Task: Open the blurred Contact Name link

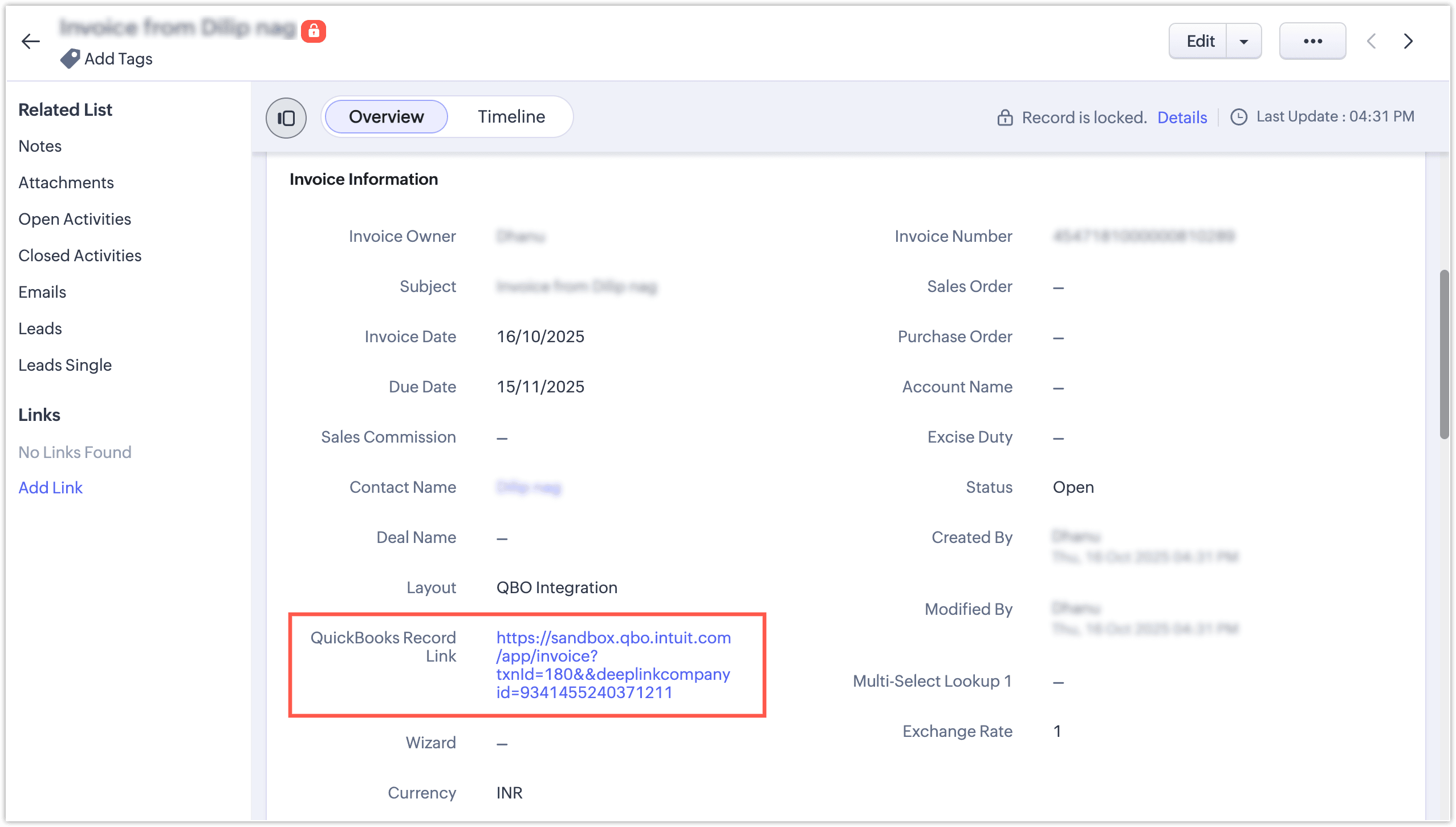Action: click(x=529, y=488)
